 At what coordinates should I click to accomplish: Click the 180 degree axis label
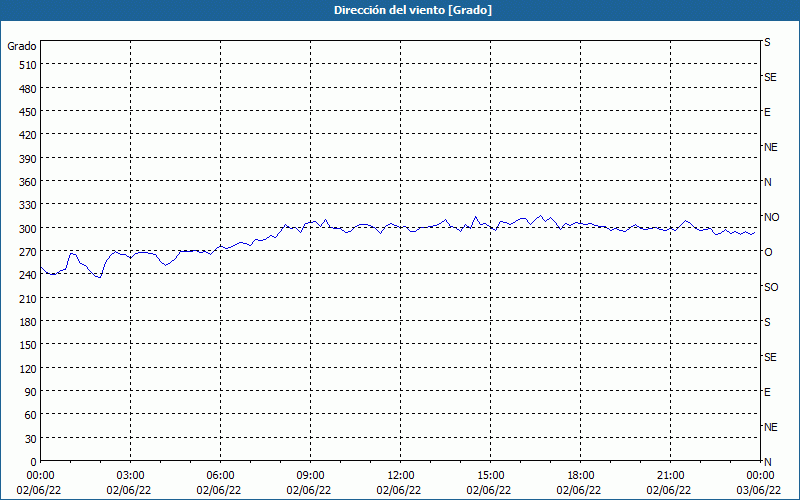[28, 322]
